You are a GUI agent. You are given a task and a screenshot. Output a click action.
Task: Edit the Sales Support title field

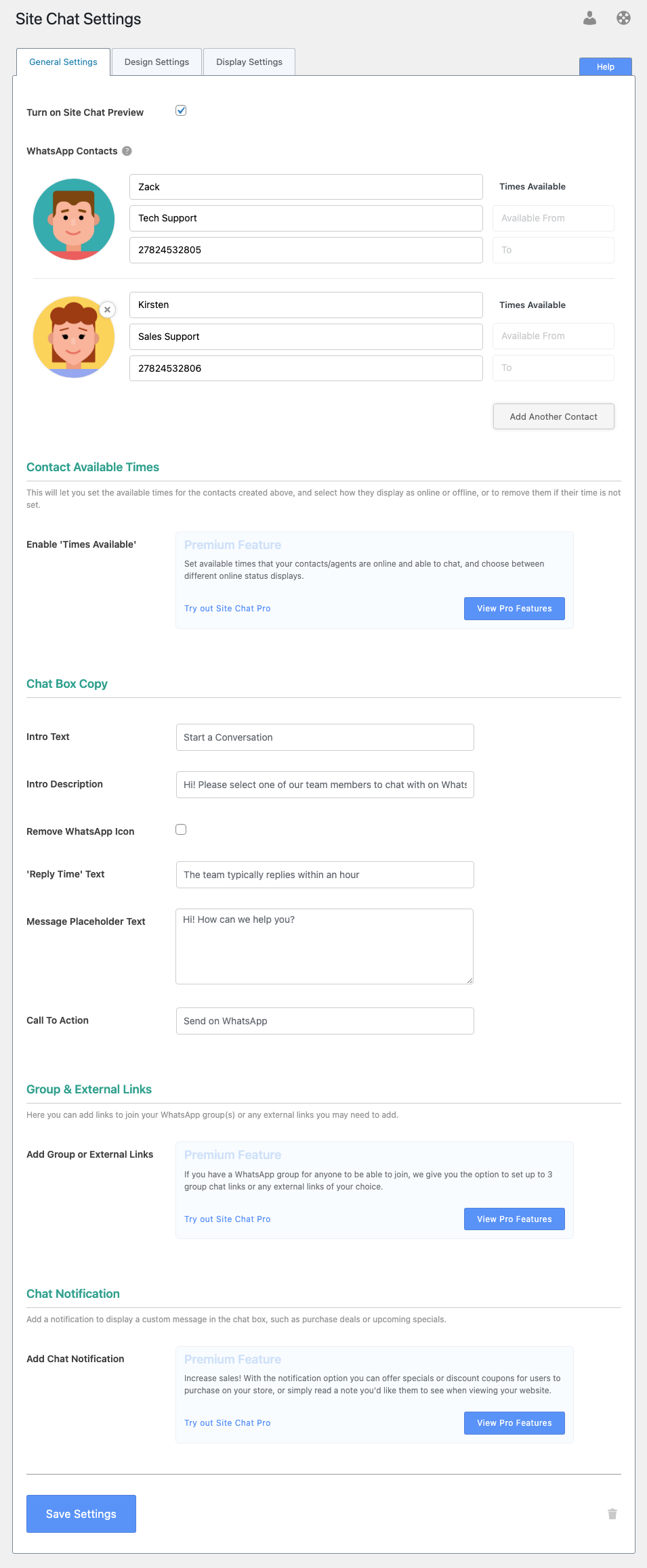[306, 336]
